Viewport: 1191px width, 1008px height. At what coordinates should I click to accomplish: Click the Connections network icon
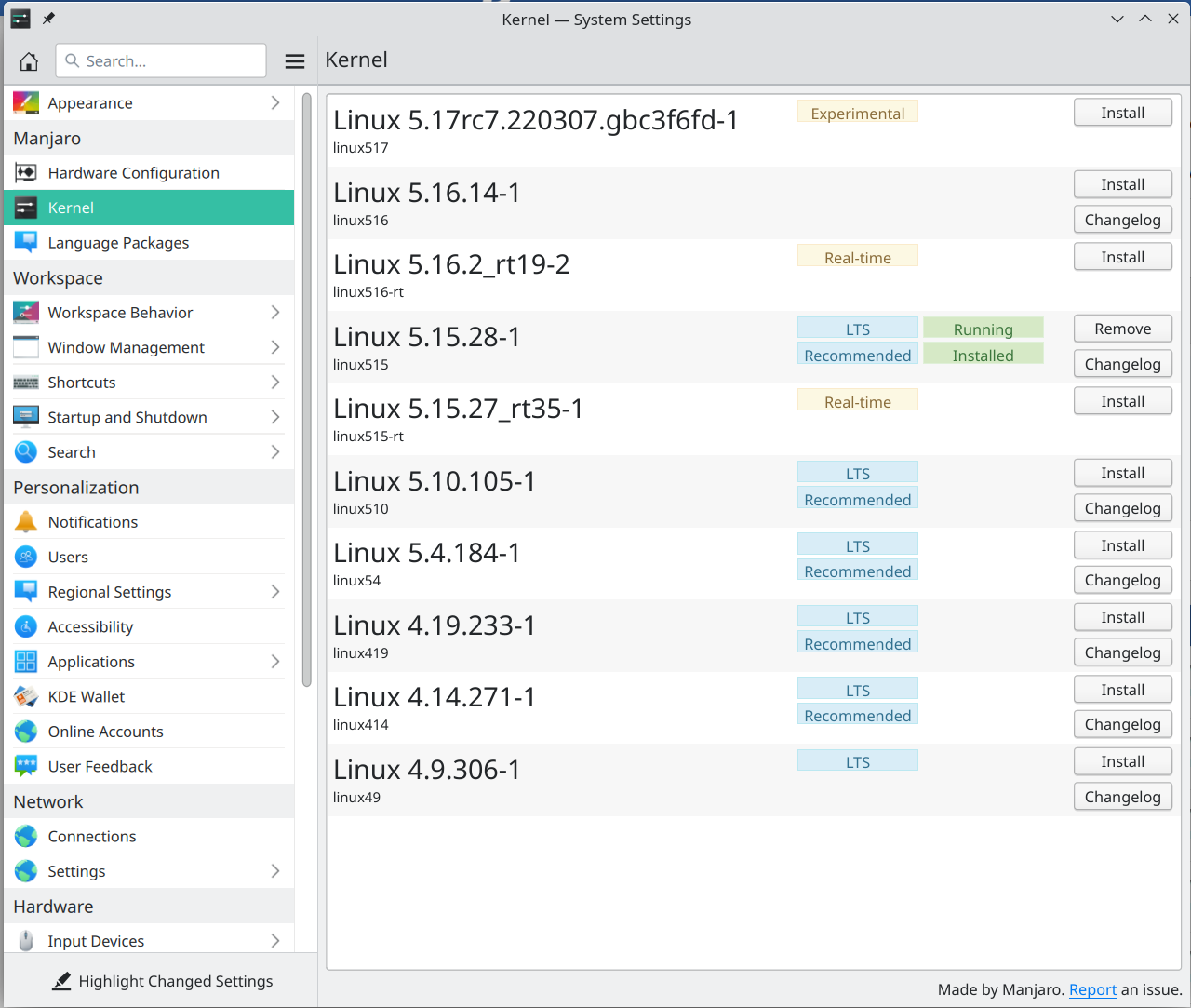[26, 836]
